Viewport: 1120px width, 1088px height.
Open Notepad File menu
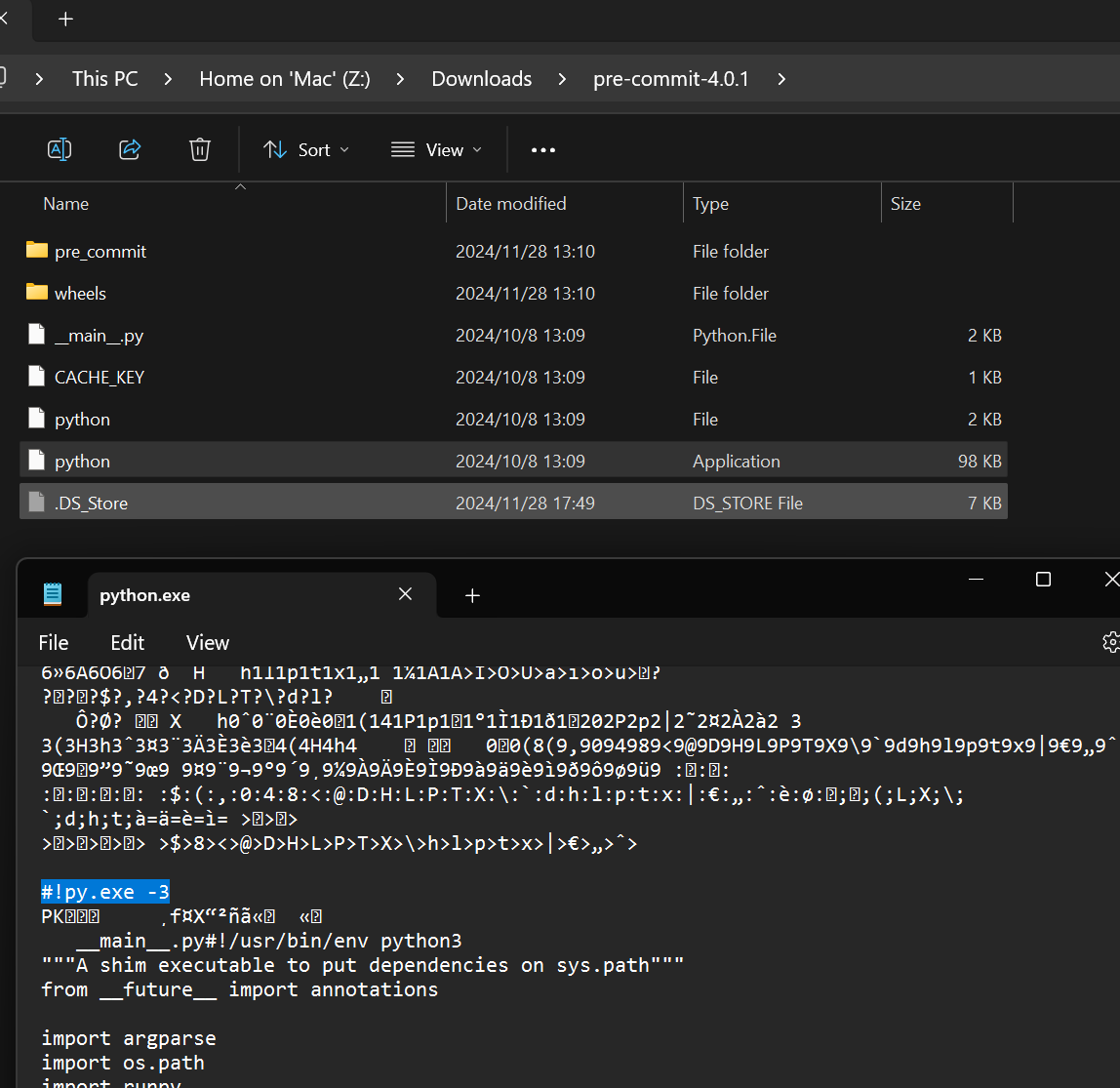tap(54, 642)
